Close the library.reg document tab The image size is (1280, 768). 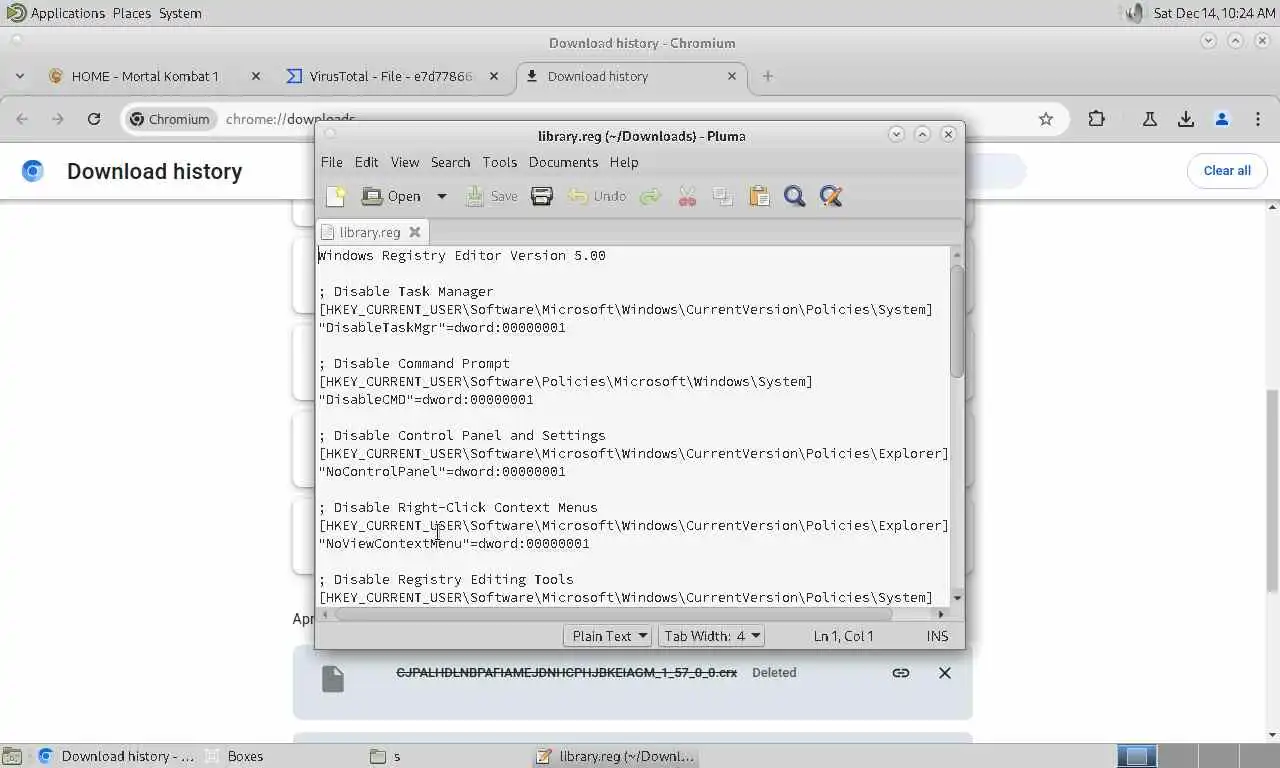pyautogui.click(x=415, y=232)
